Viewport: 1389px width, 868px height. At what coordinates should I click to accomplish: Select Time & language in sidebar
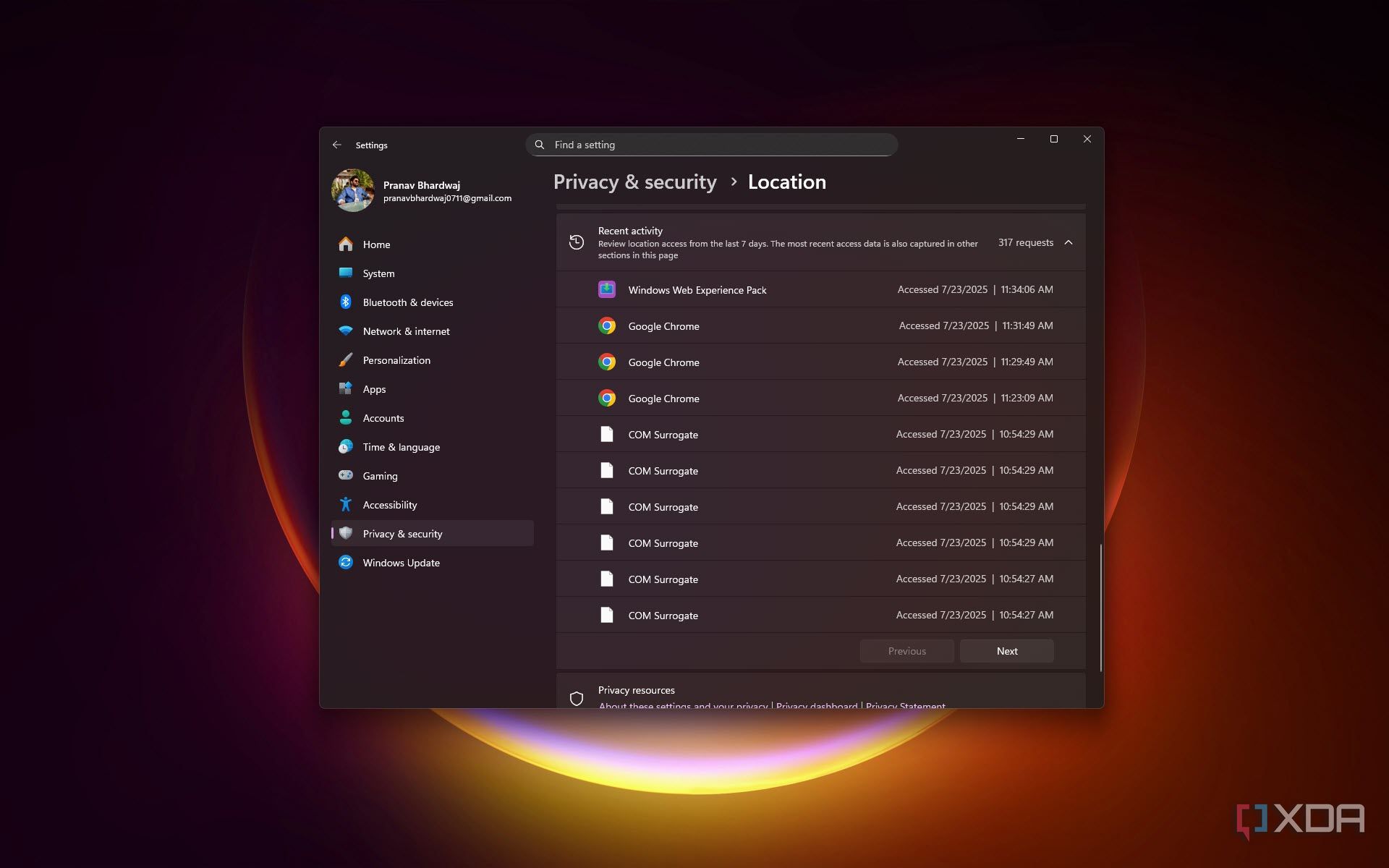click(x=401, y=447)
